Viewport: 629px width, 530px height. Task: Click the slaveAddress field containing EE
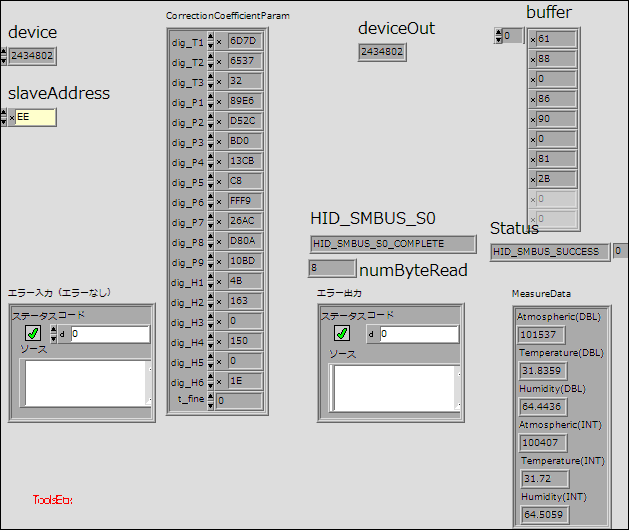(36, 117)
